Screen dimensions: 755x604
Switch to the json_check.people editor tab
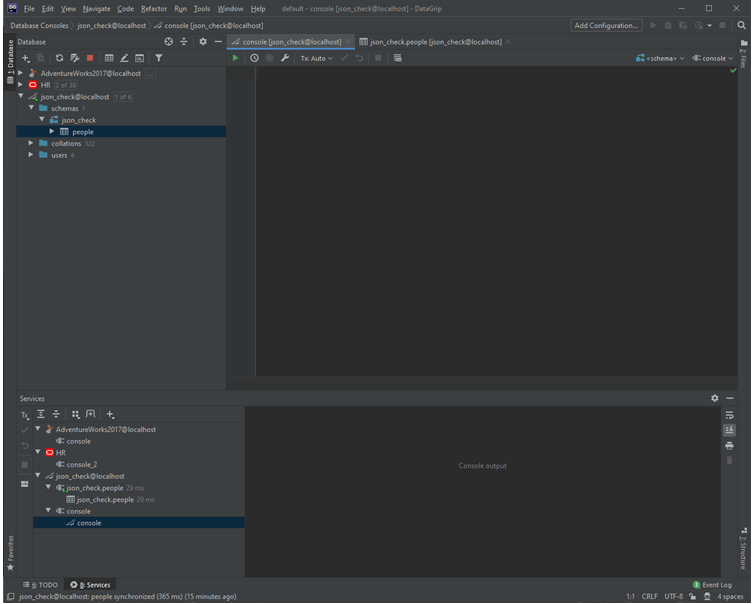tap(430, 42)
